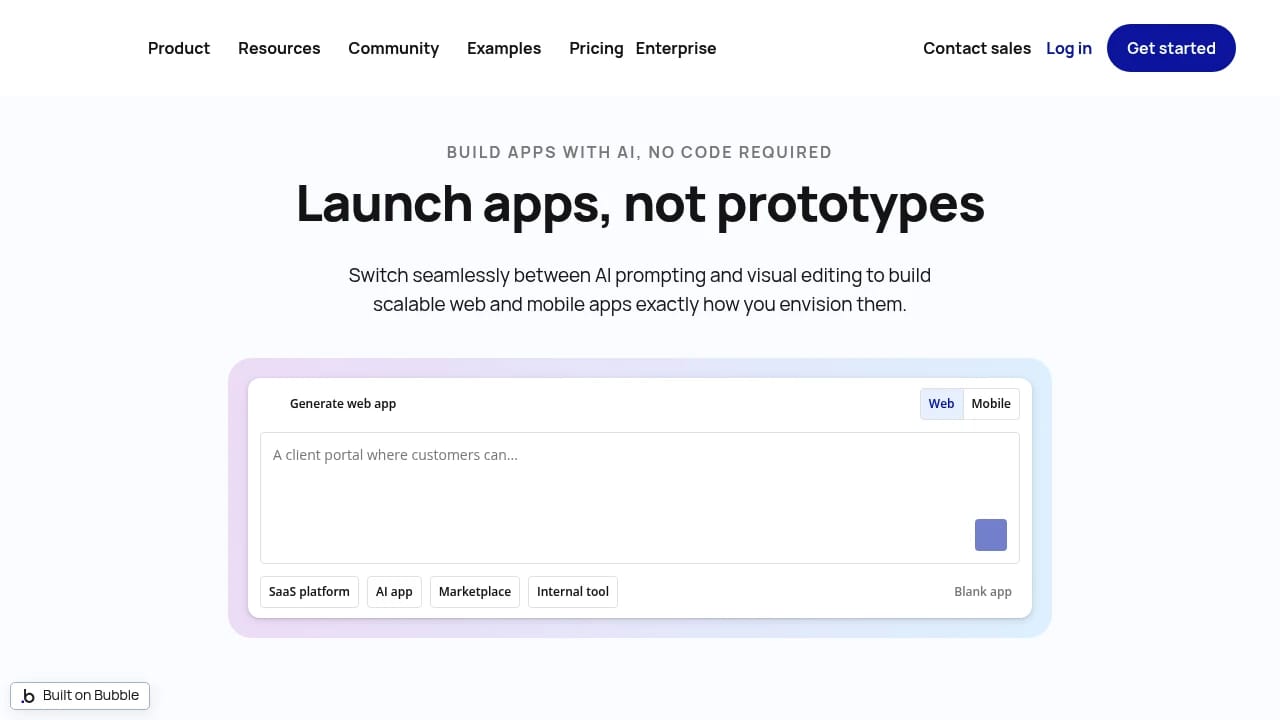
Task: Click the Blank app option
Action: [983, 591]
